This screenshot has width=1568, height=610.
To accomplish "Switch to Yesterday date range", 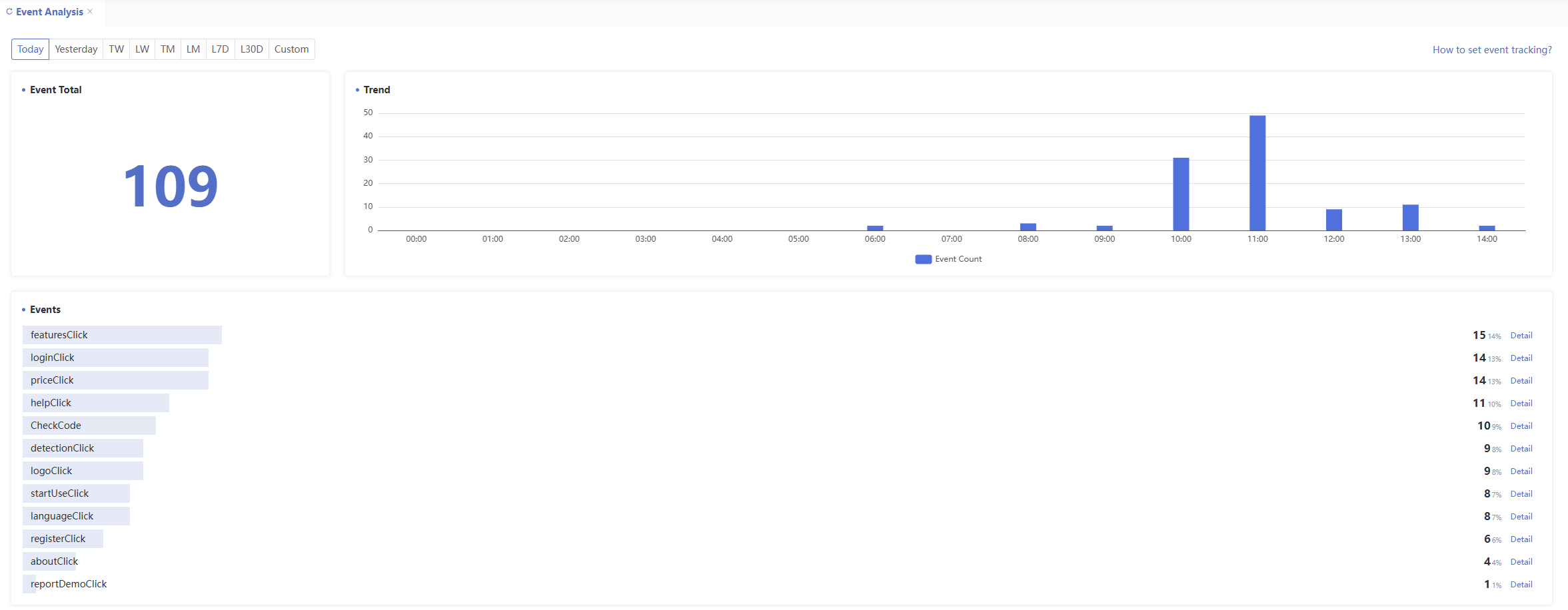I will (x=76, y=49).
